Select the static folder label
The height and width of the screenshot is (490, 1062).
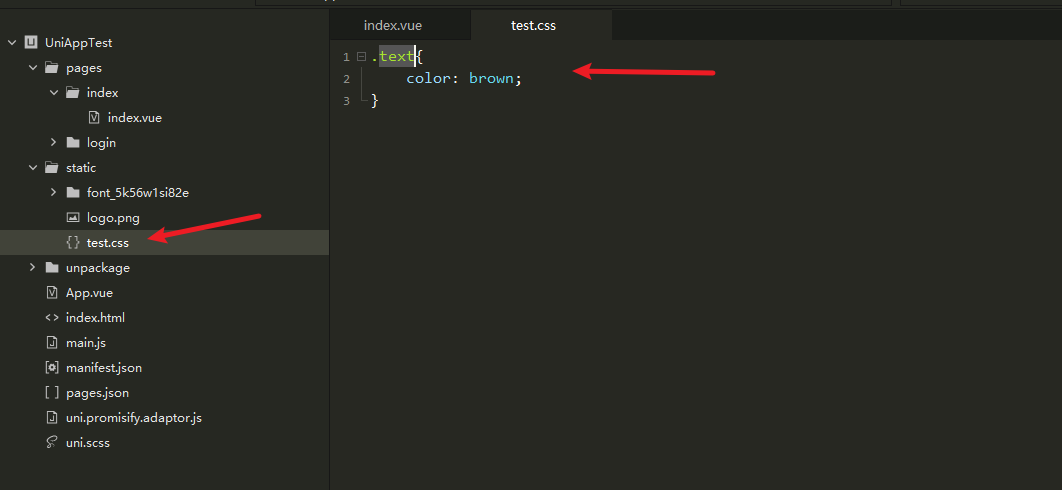click(81, 167)
